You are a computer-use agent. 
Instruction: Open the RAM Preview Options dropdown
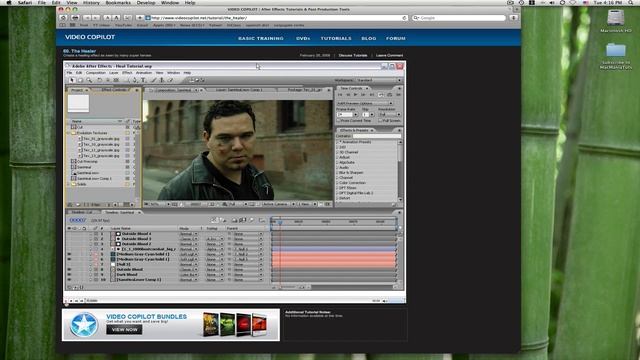point(364,104)
